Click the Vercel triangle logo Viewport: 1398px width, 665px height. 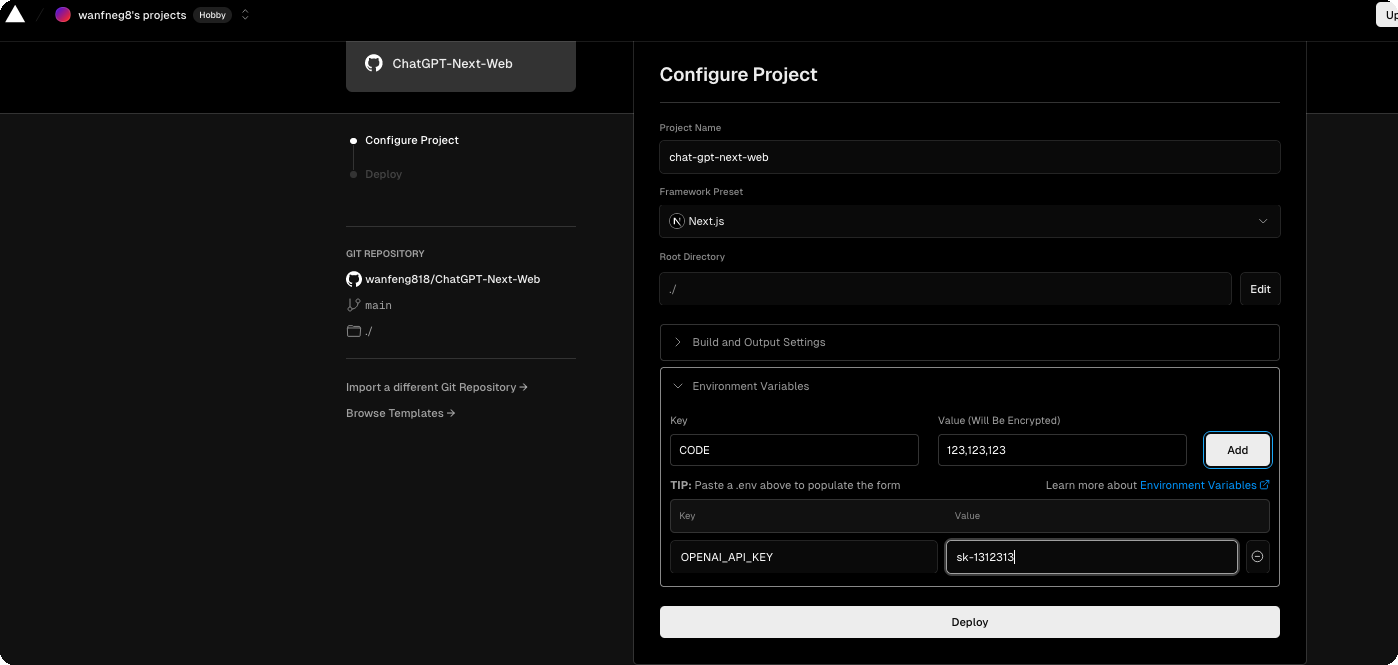point(15,14)
